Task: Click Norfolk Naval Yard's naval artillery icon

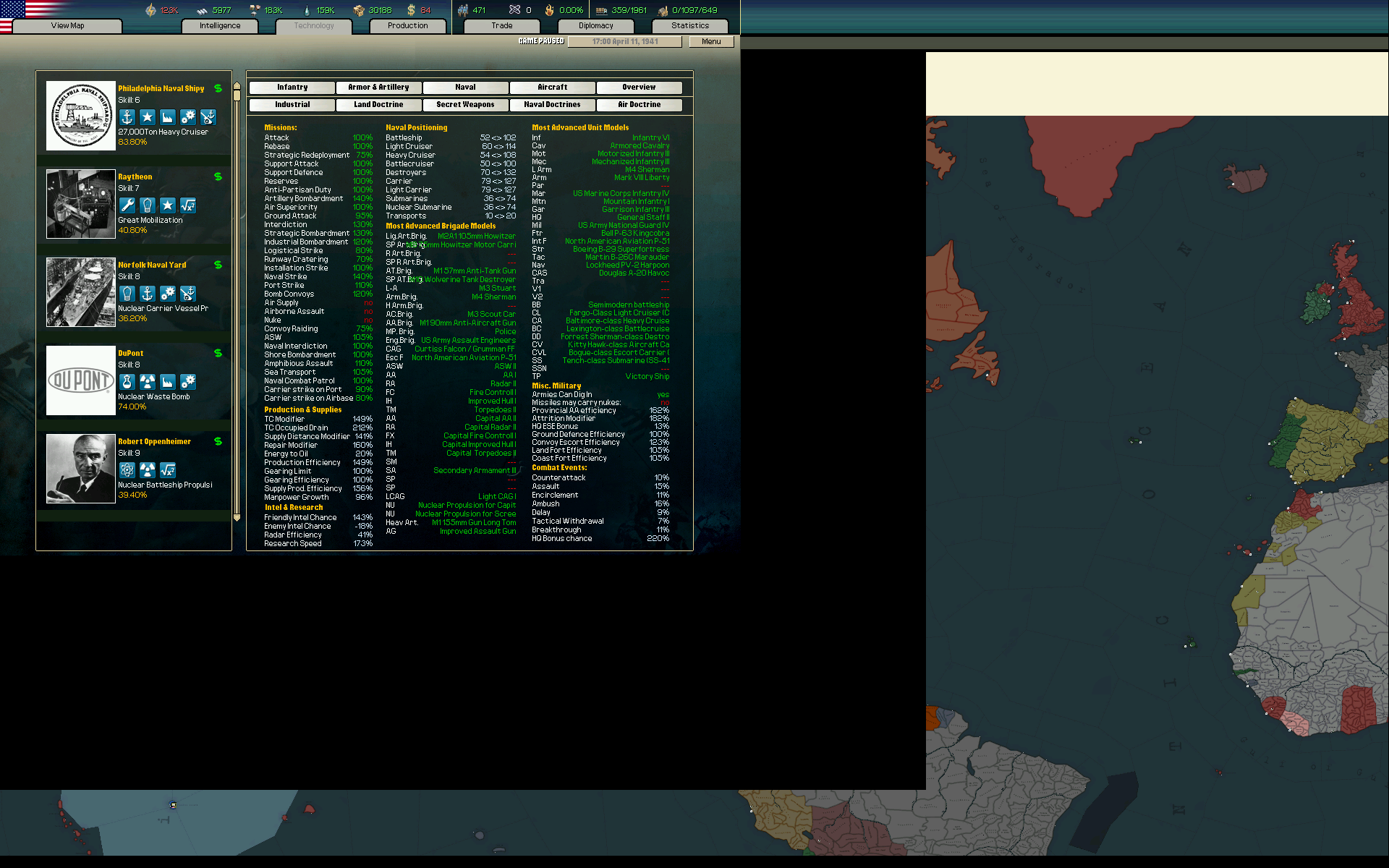Action: tap(188, 294)
